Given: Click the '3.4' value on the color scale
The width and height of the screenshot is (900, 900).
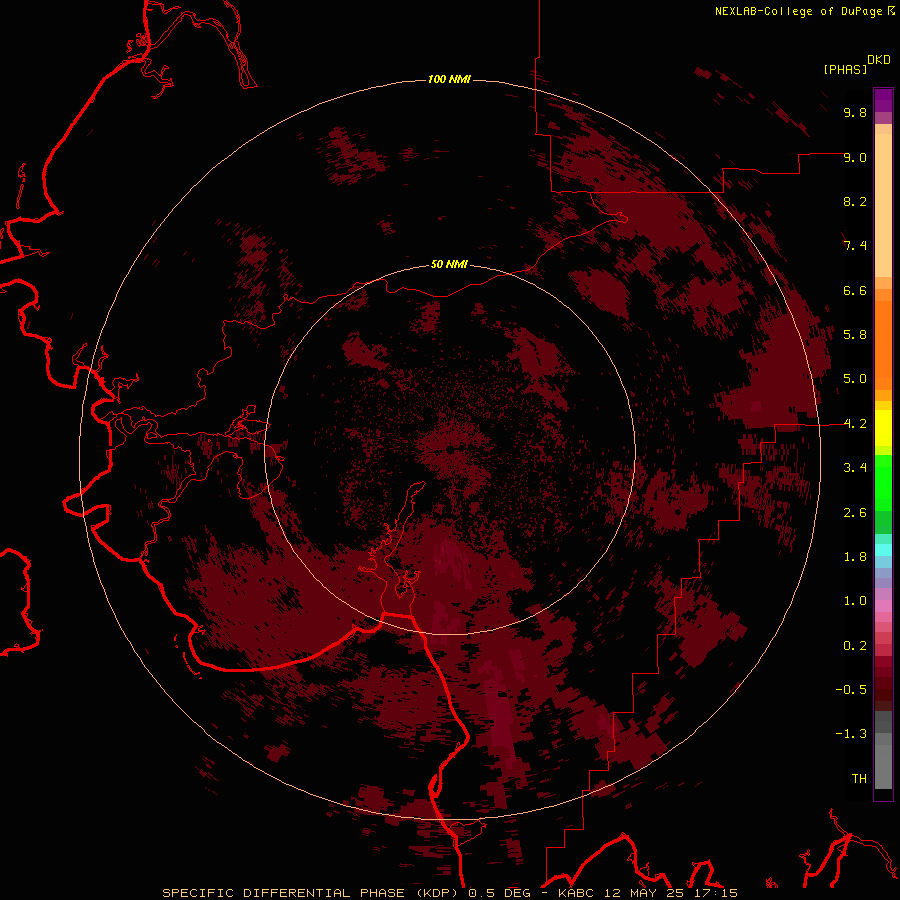Looking at the screenshot, I should pos(855,468).
